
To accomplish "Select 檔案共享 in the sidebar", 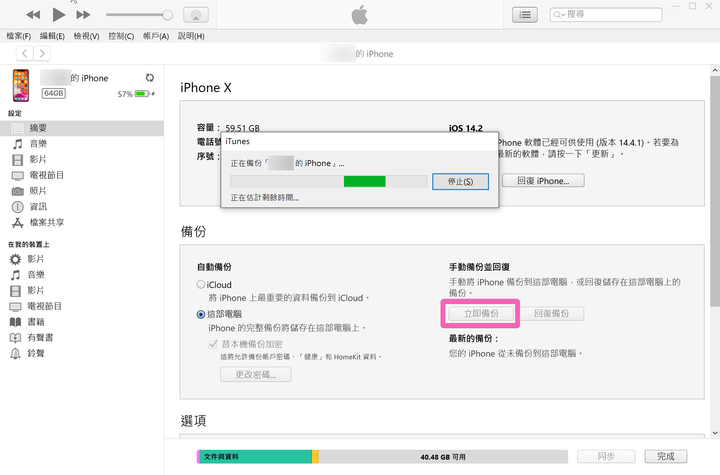I will [x=82, y=222].
